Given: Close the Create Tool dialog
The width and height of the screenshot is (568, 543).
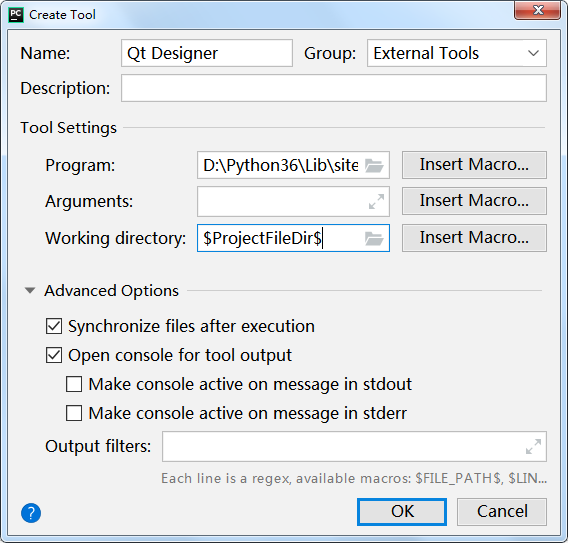Looking at the screenshot, I should pos(538,10).
